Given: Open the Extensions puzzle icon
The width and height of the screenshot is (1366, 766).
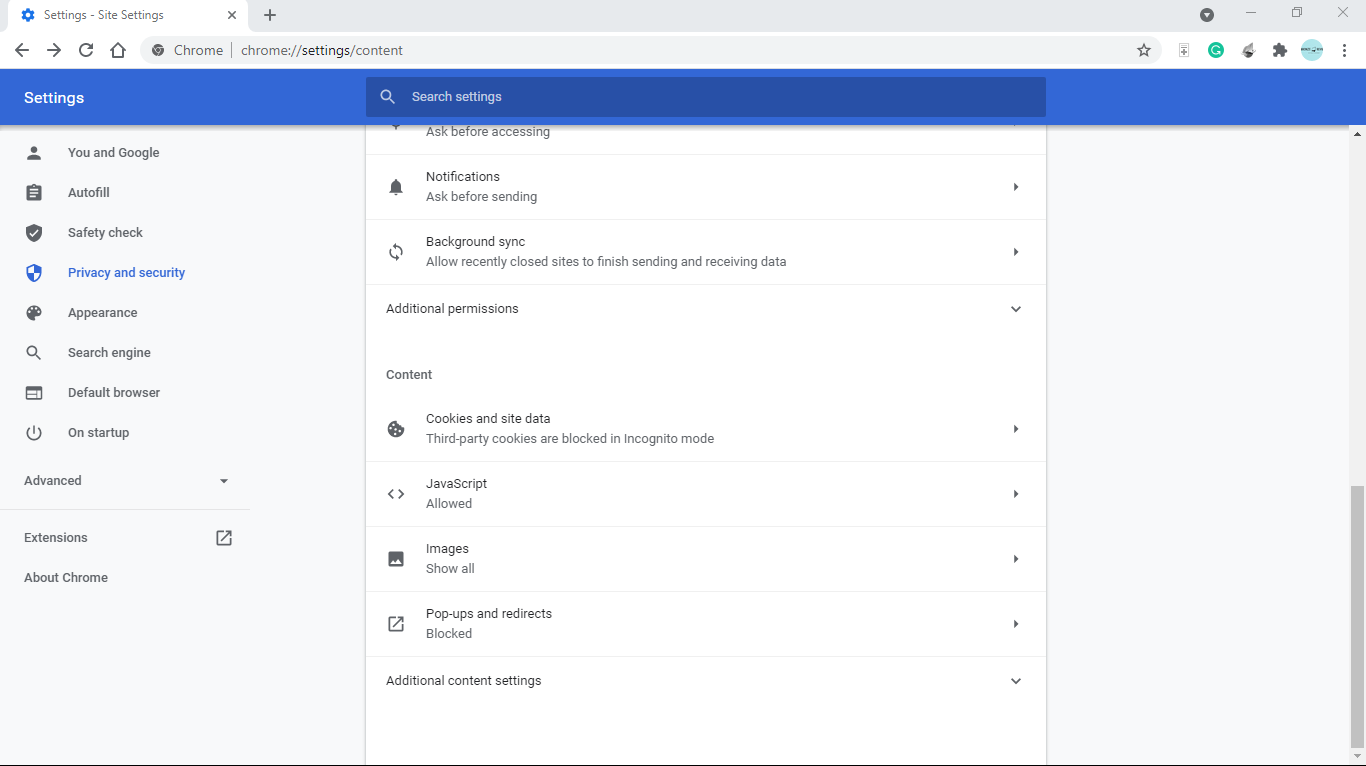Looking at the screenshot, I should pos(1279,50).
